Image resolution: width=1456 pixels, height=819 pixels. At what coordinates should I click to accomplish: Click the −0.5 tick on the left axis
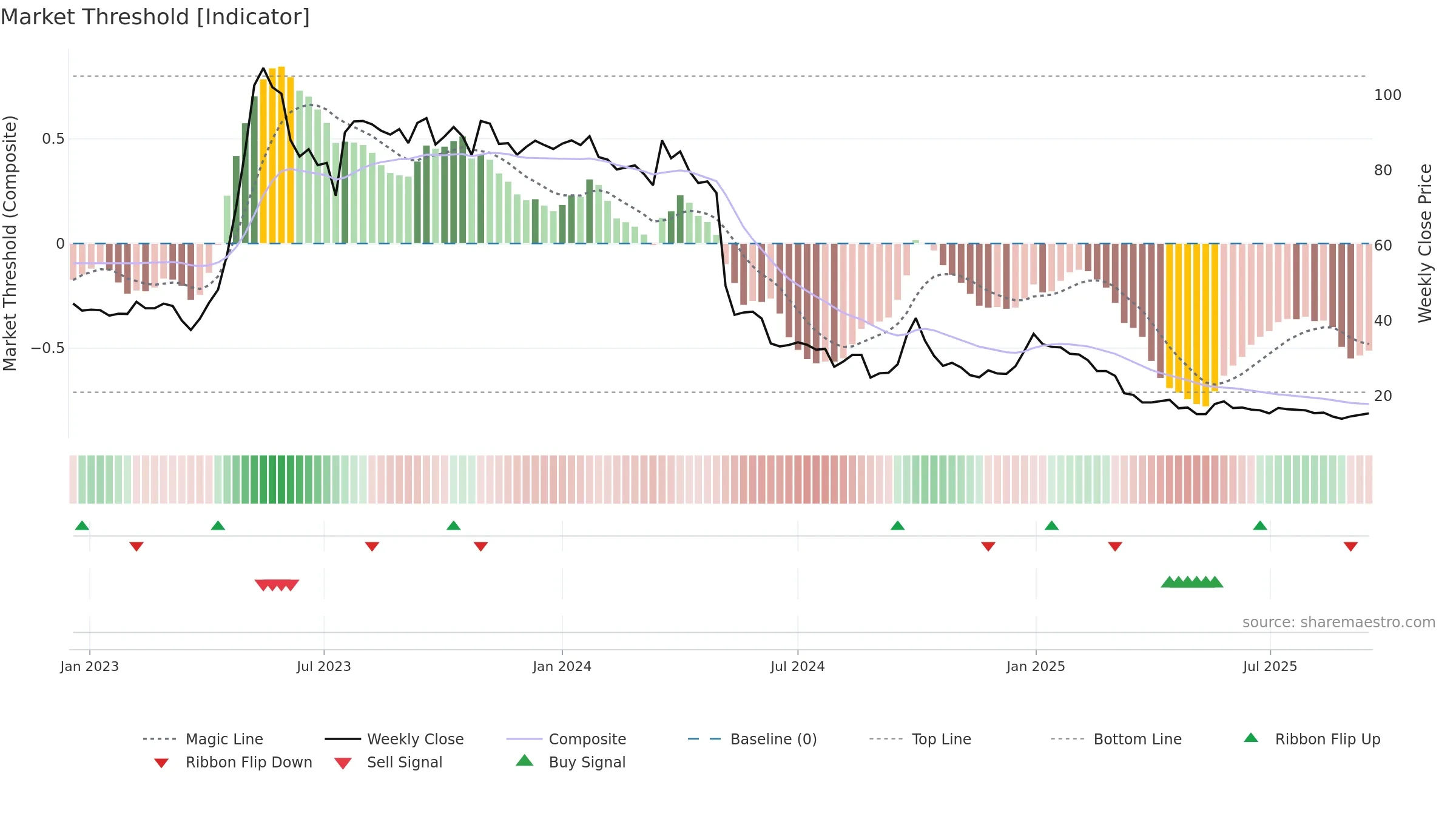coord(48,348)
